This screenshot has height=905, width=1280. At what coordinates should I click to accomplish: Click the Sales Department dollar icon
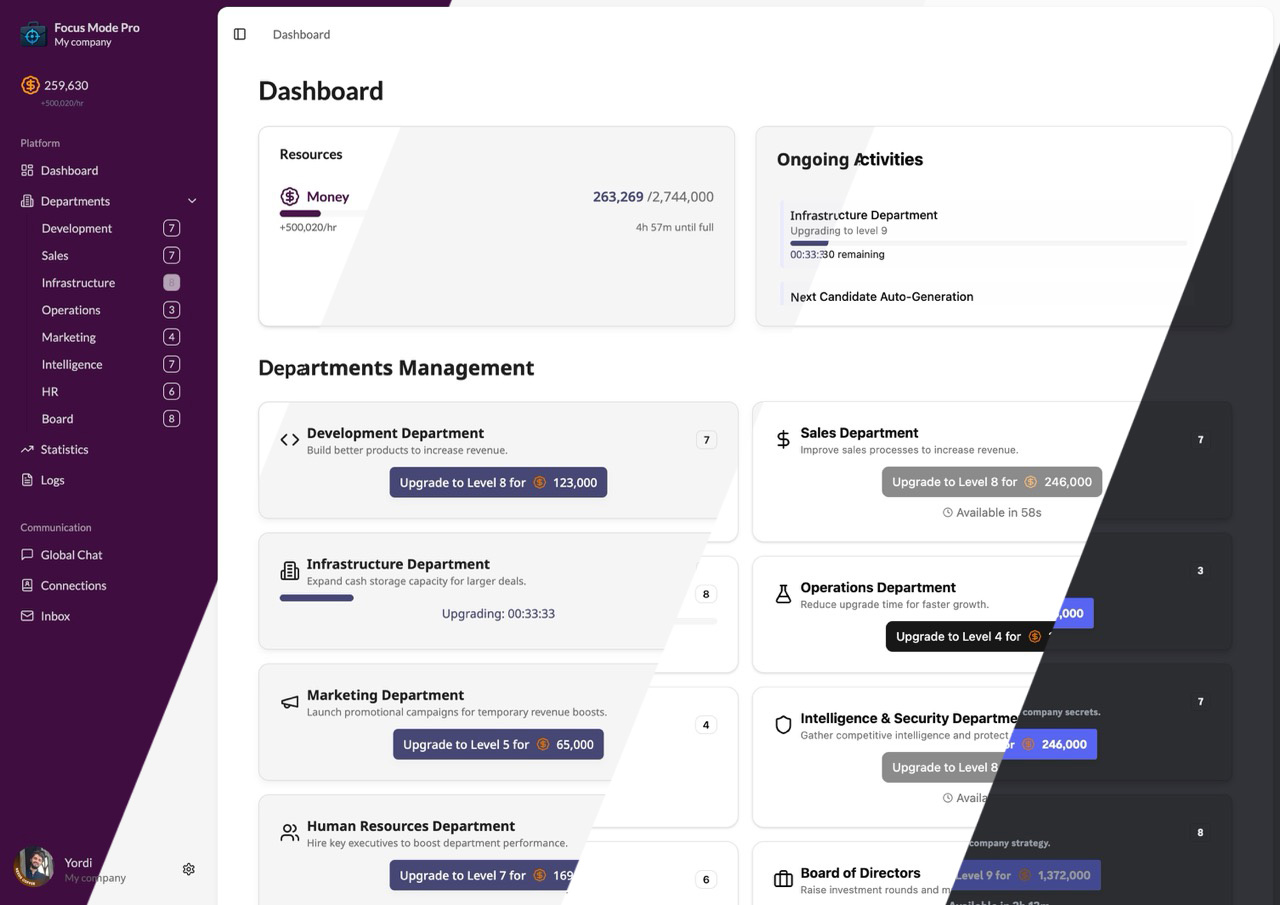783,440
